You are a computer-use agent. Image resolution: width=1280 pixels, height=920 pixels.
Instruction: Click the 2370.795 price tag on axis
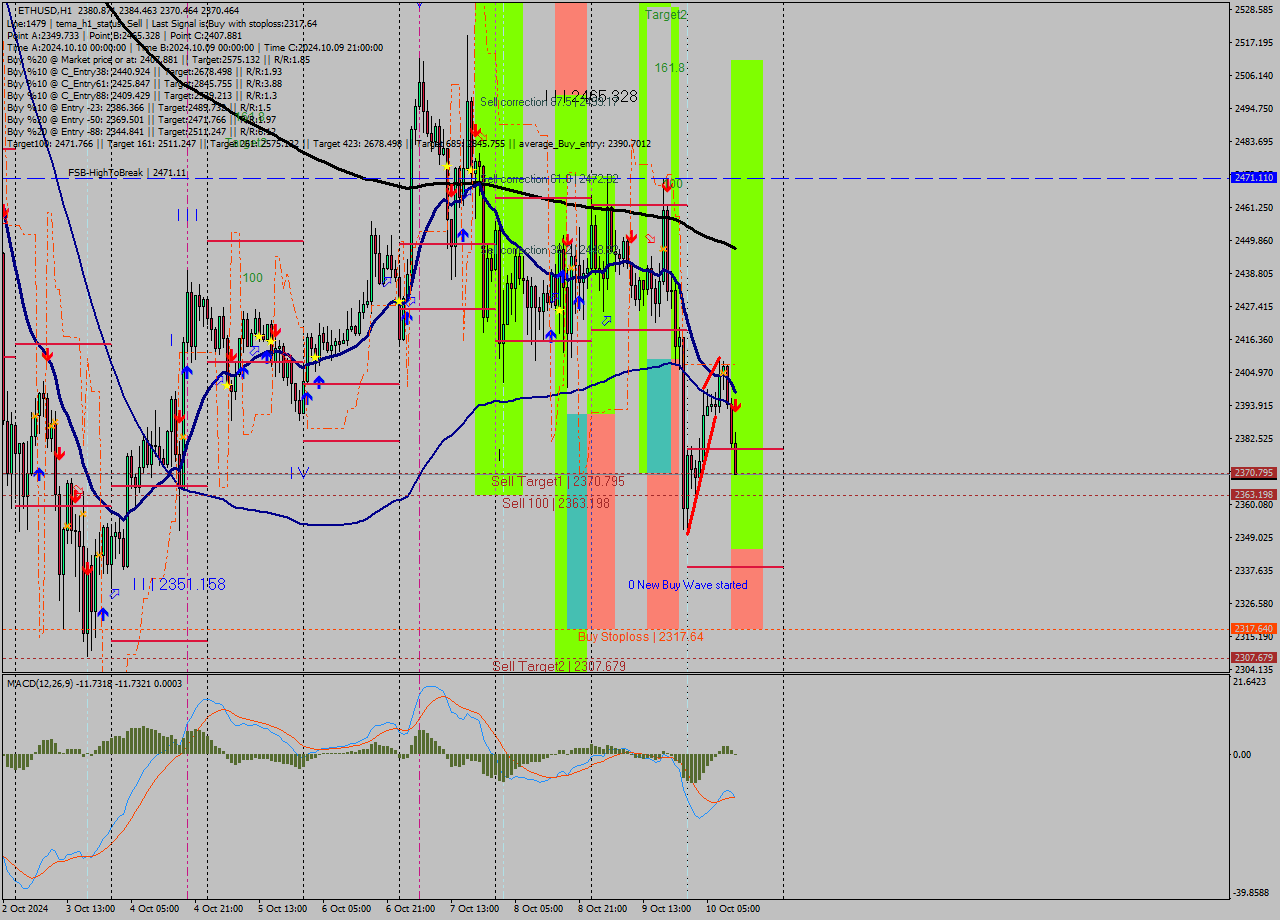(1253, 473)
